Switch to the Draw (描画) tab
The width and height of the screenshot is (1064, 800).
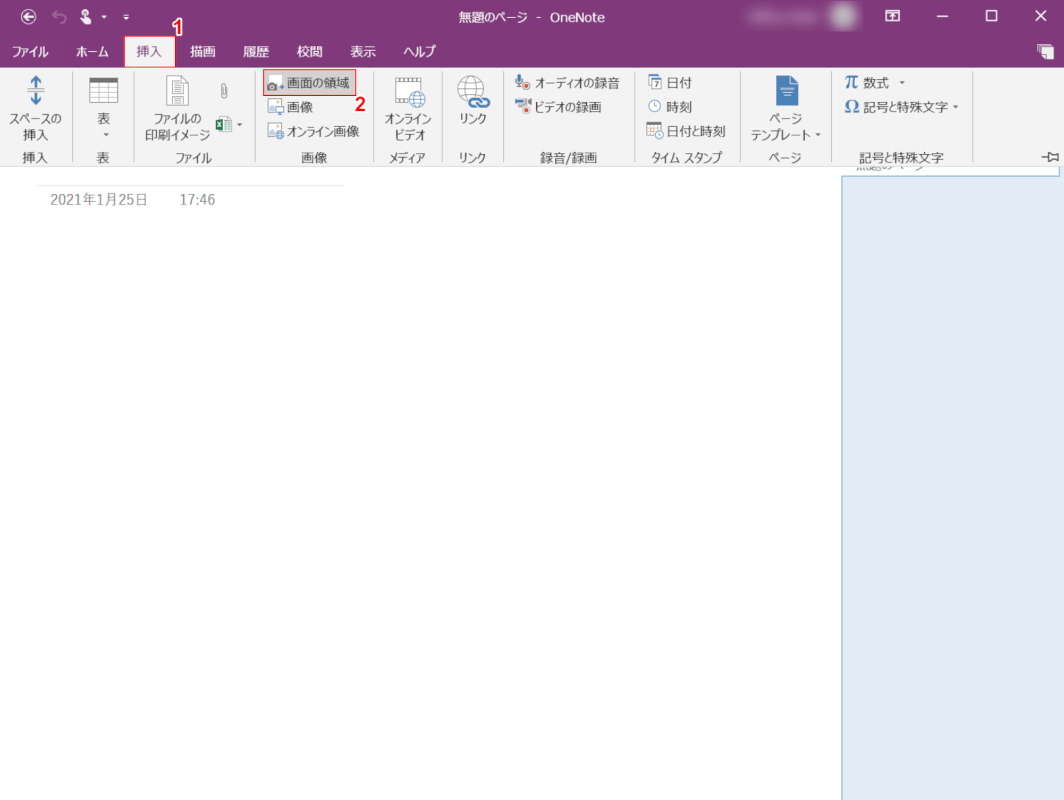[203, 51]
